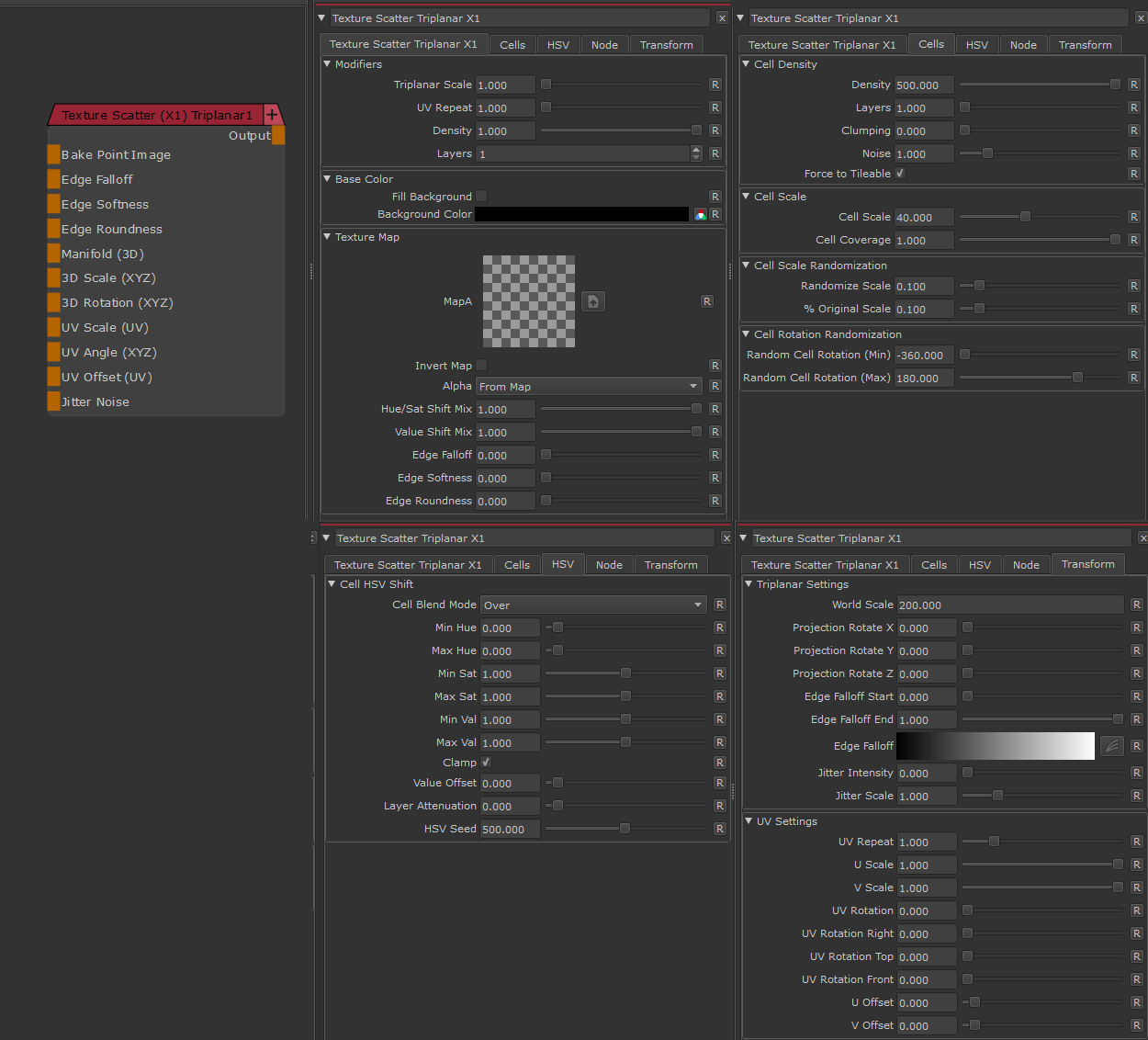Reset Triplanar Scale with its R button

tap(715, 85)
